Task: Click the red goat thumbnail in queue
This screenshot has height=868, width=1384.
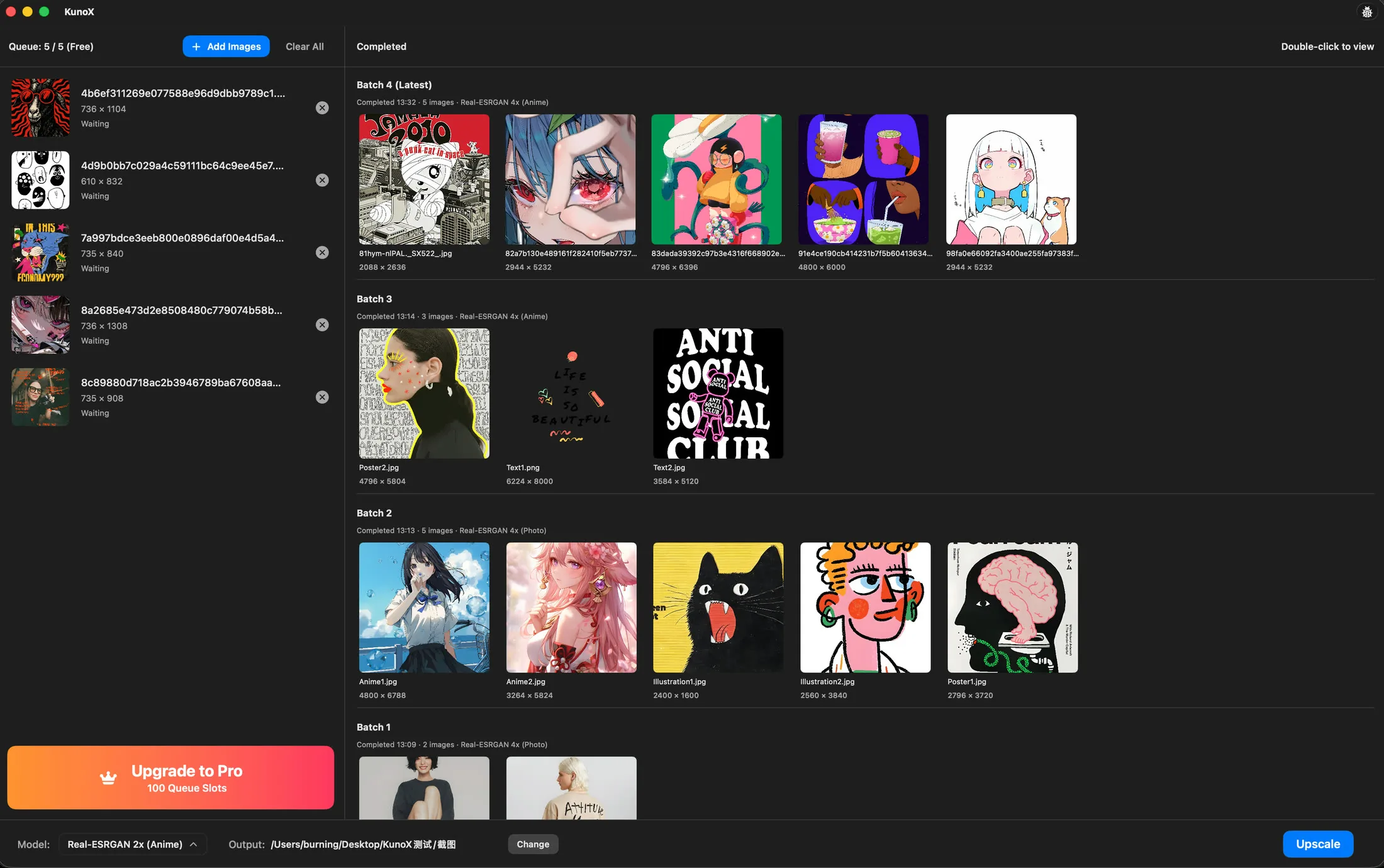Action: tap(40, 108)
